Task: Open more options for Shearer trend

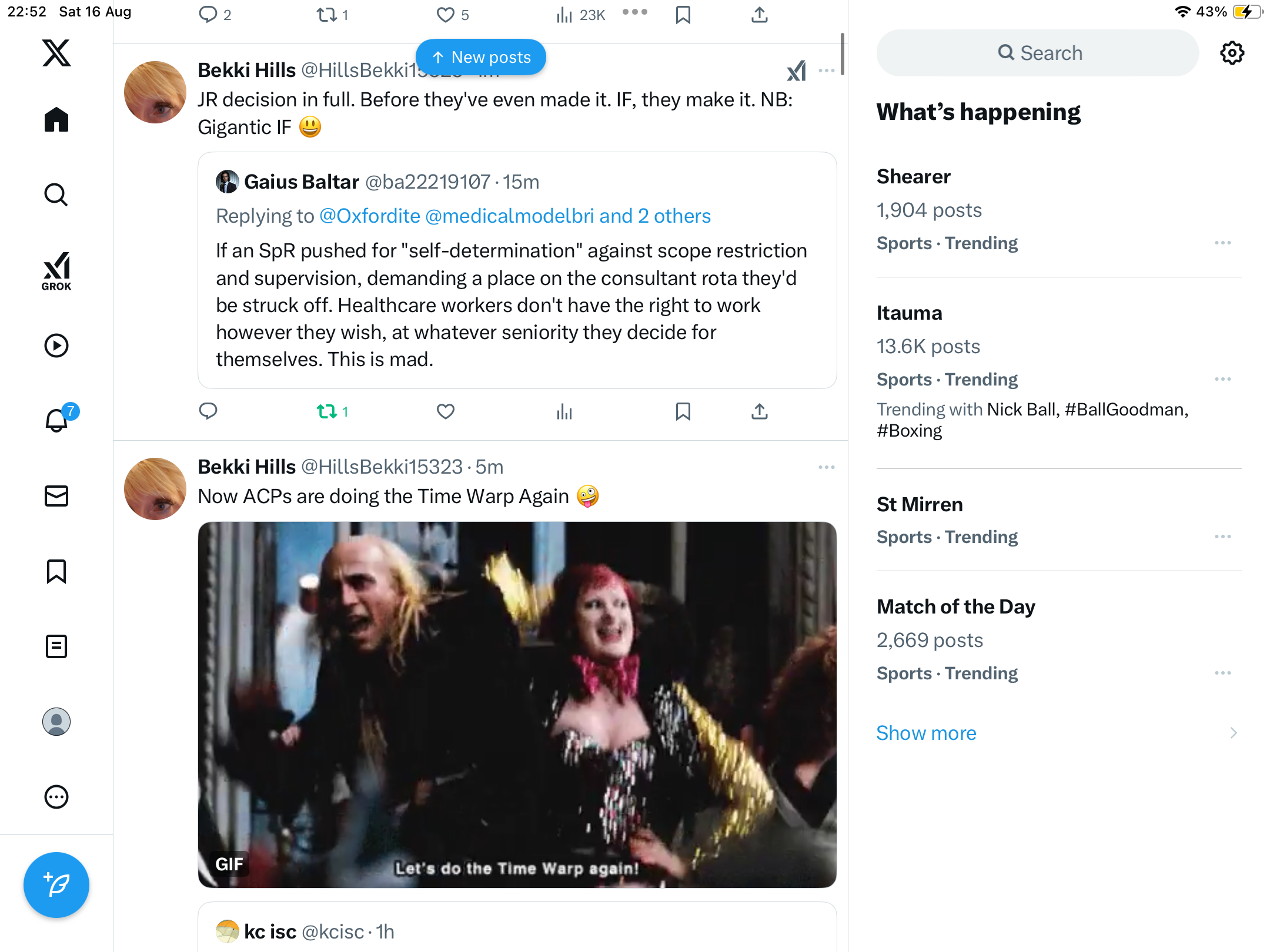Action: (x=1222, y=243)
